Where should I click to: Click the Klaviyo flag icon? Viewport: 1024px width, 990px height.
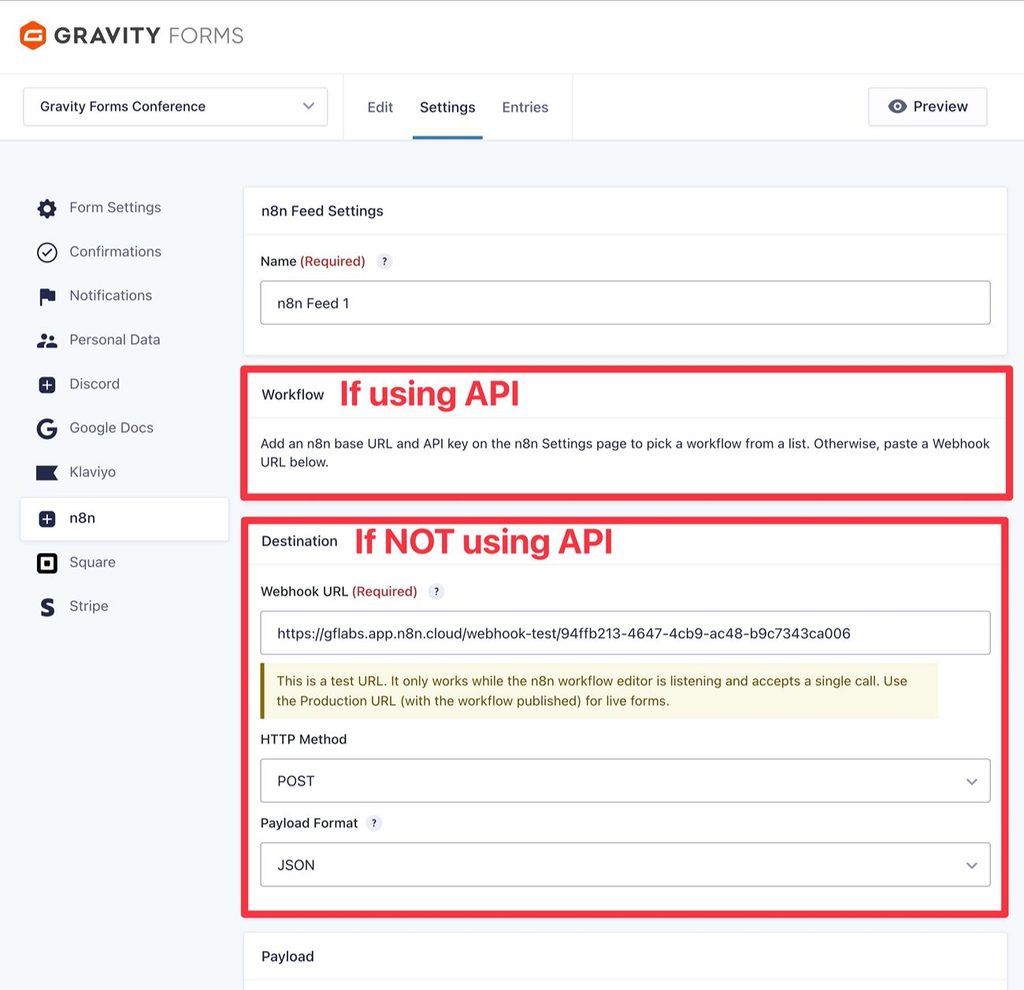[x=47, y=473]
